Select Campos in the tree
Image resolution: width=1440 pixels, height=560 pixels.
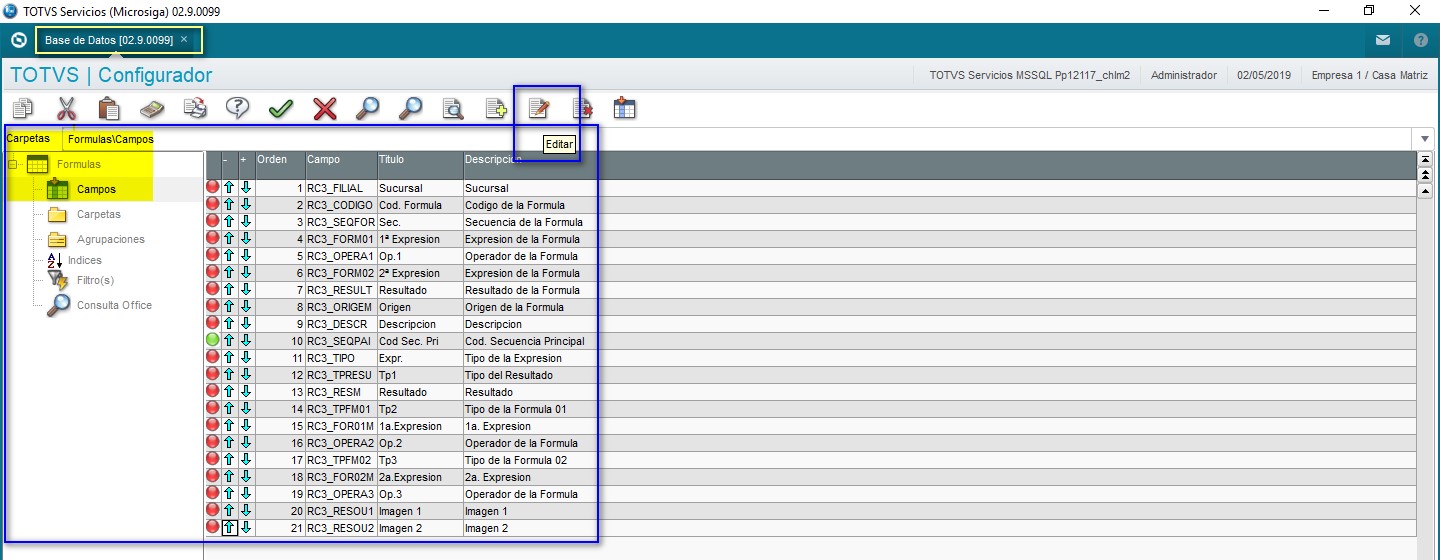coord(96,189)
